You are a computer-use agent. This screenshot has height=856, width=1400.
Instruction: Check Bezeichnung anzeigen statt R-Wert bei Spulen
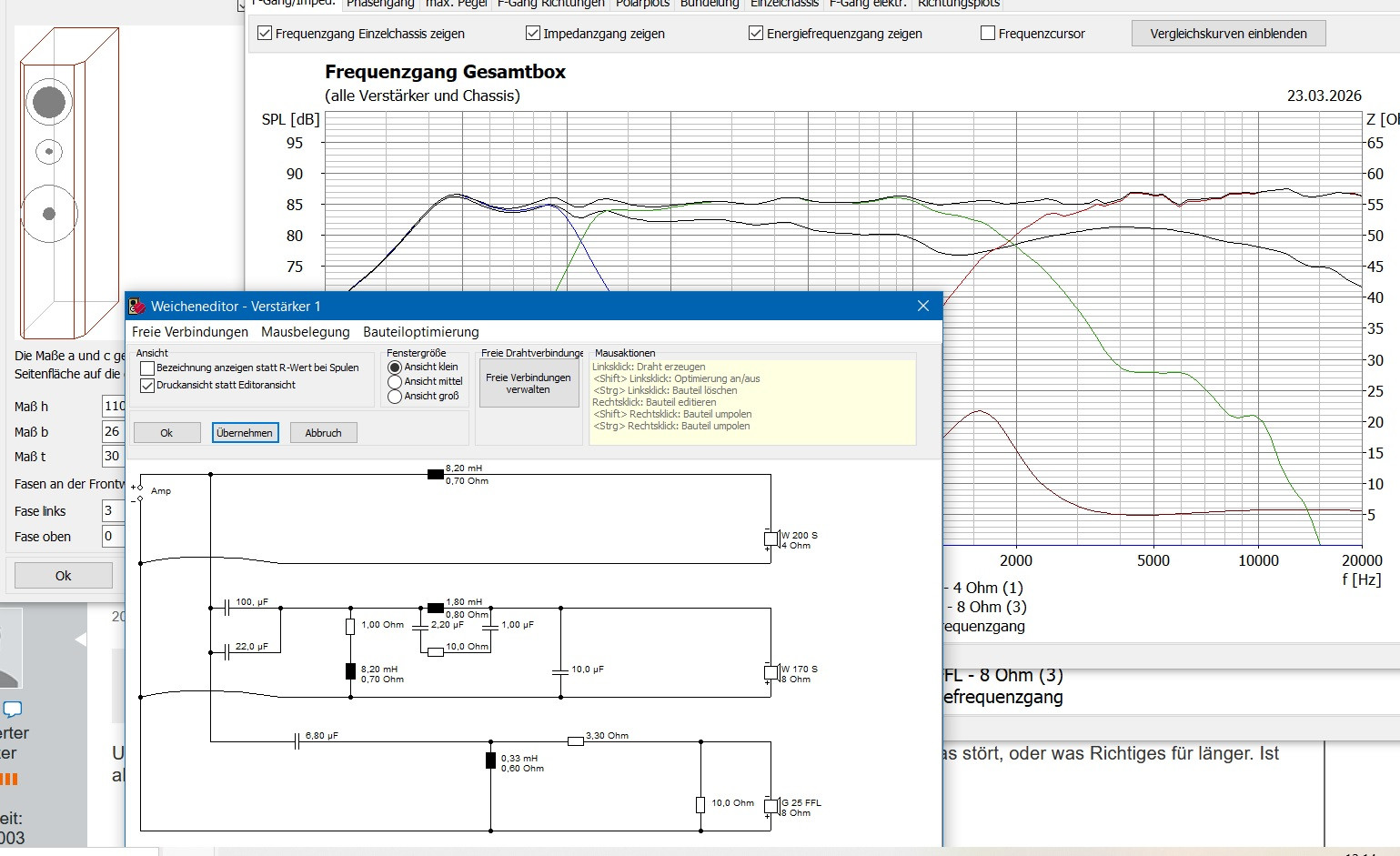[x=147, y=368]
